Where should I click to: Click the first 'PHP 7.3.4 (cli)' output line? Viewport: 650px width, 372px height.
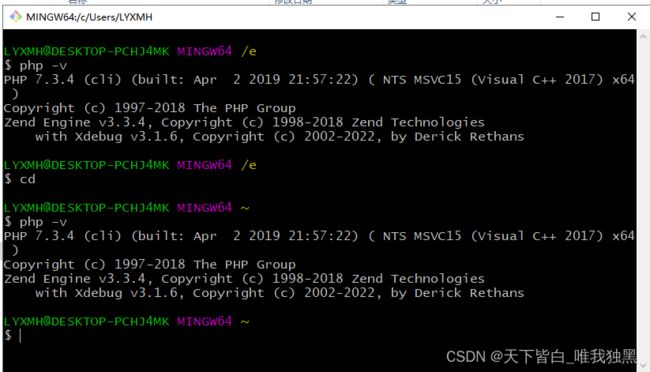[x=319, y=79]
